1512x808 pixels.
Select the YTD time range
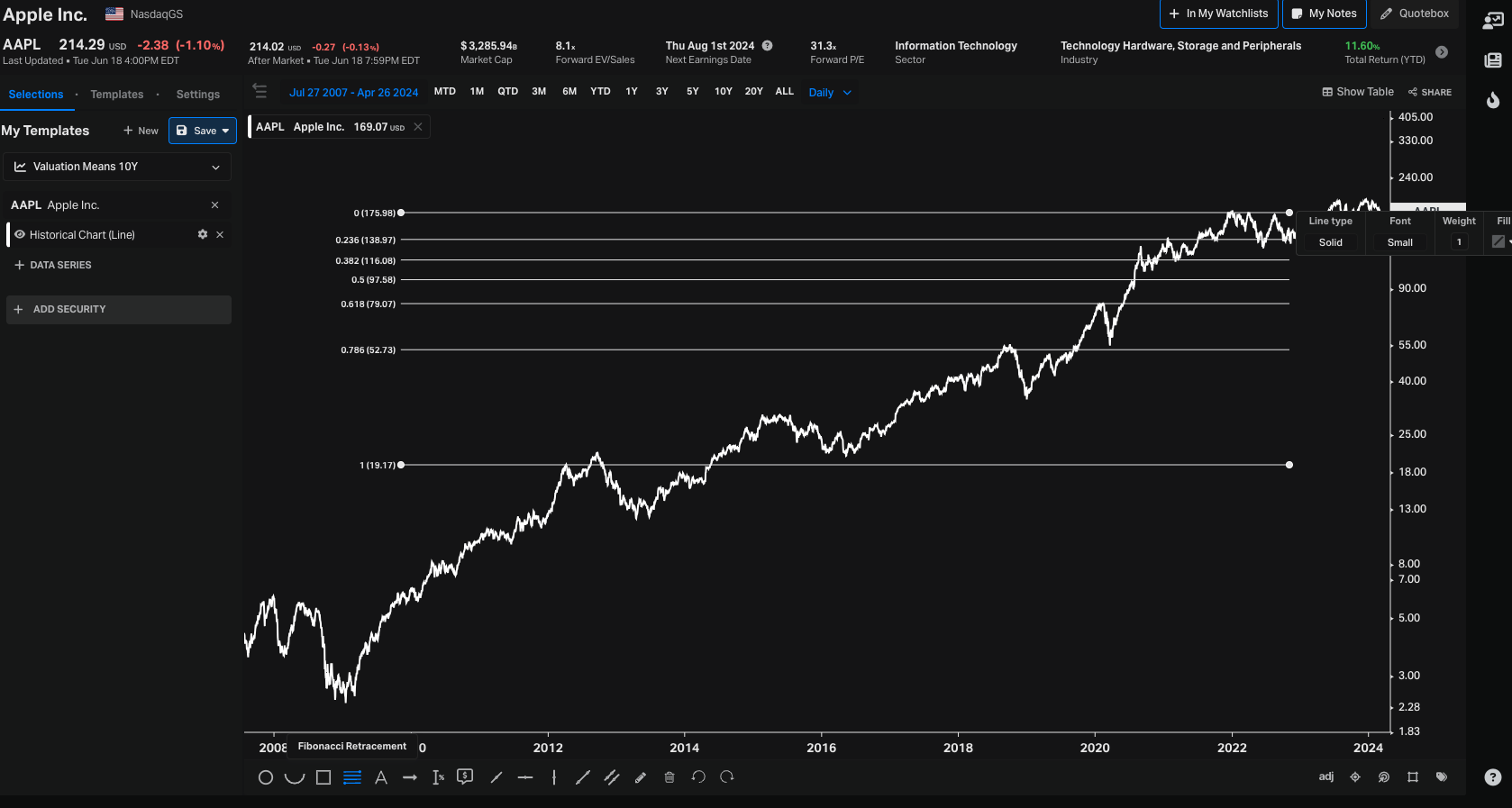point(600,91)
